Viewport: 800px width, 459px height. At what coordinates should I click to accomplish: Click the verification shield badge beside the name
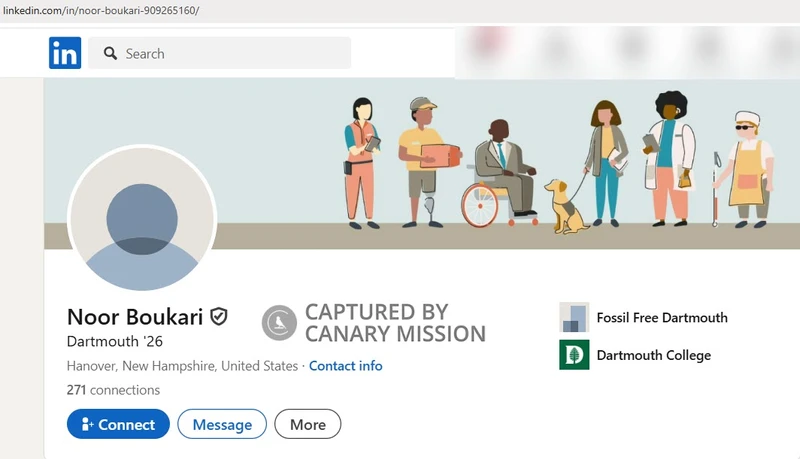click(219, 317)
